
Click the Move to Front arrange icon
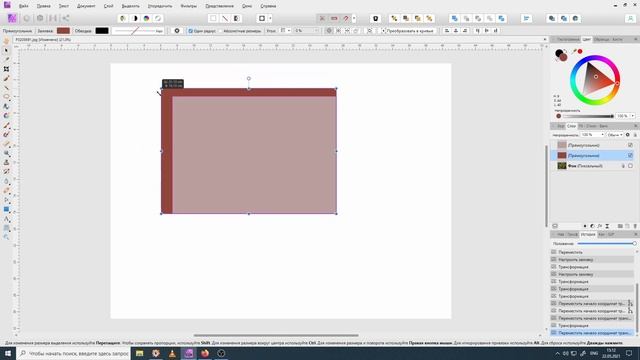click(429, 18)
